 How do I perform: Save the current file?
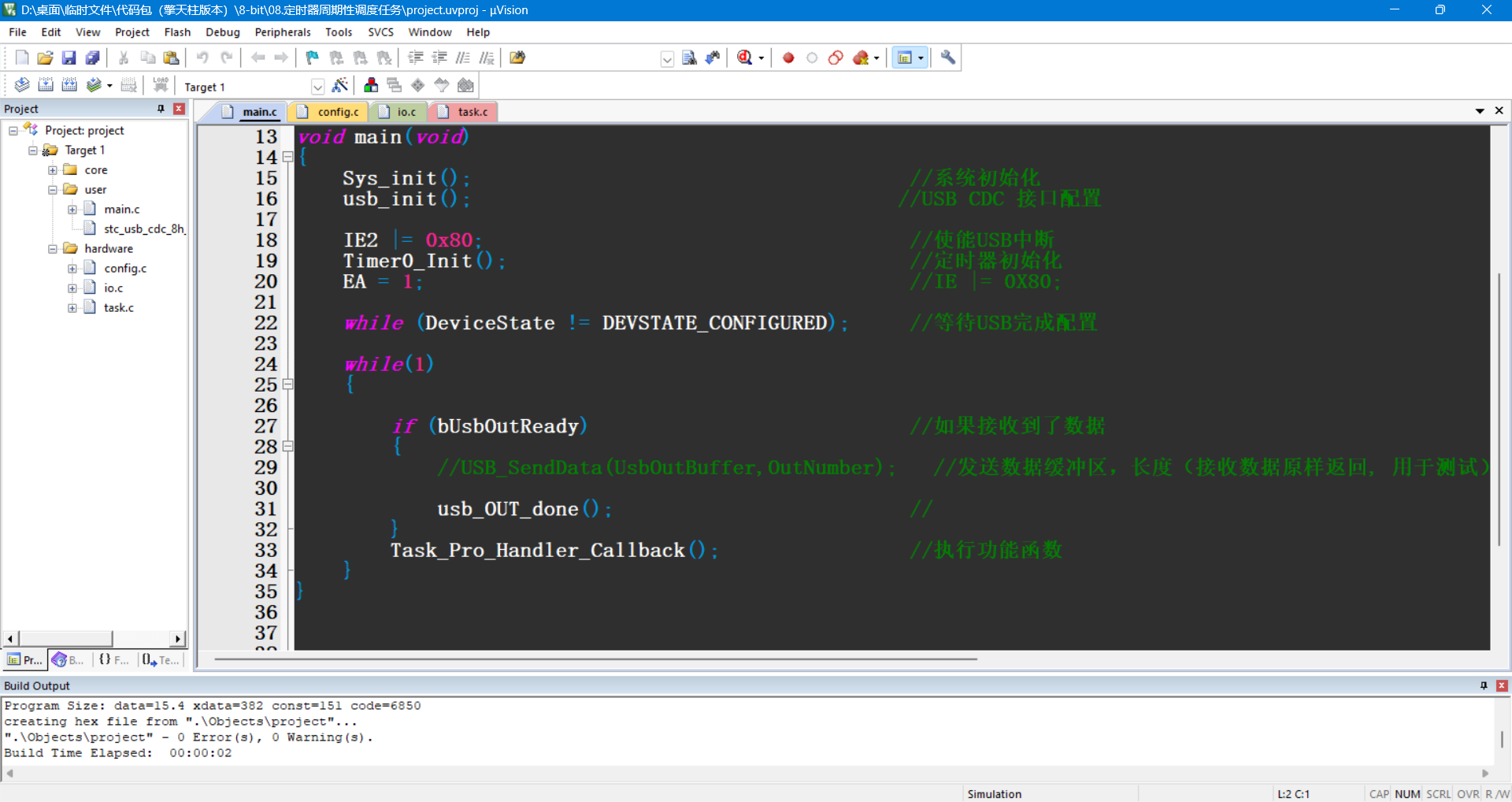(69, 58)
